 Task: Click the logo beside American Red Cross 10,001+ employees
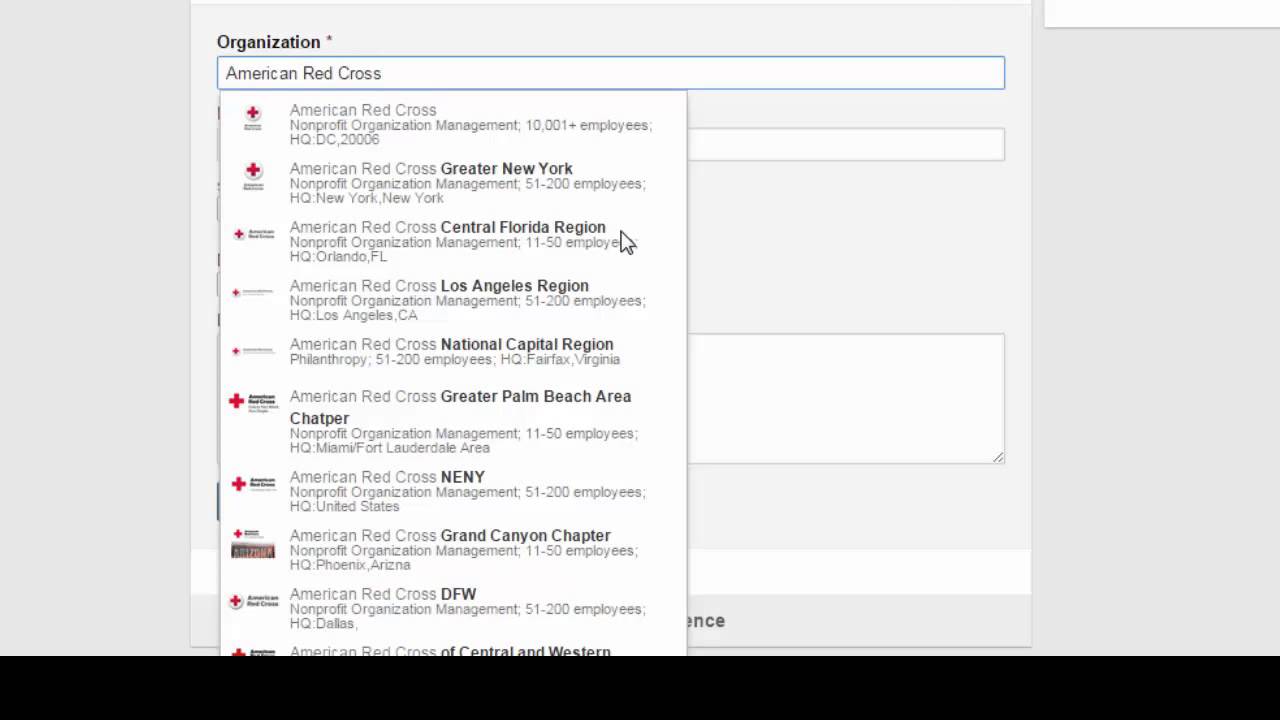(x=253, y=118)
